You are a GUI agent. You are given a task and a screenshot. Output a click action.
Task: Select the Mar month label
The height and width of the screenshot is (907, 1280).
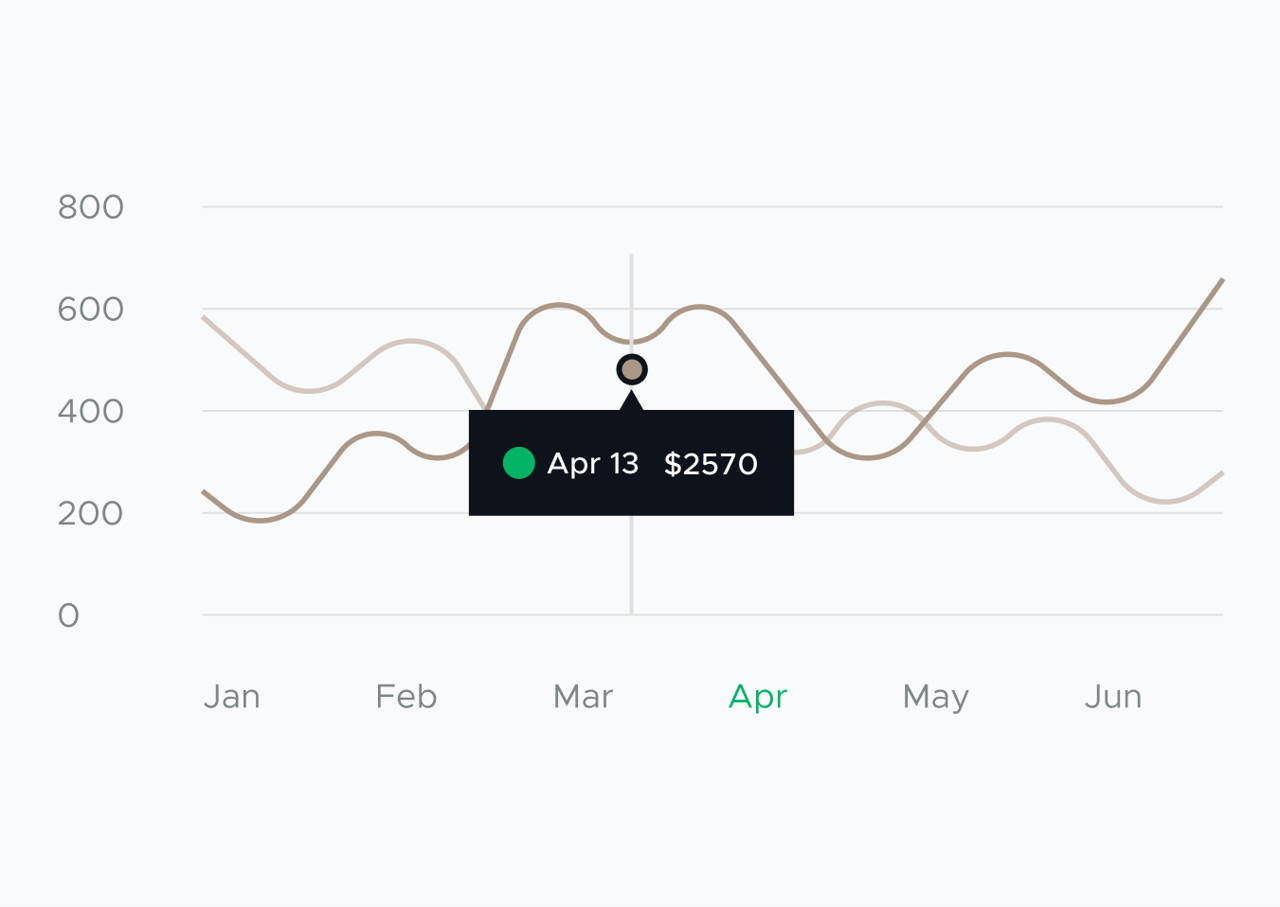pos(583,696)
